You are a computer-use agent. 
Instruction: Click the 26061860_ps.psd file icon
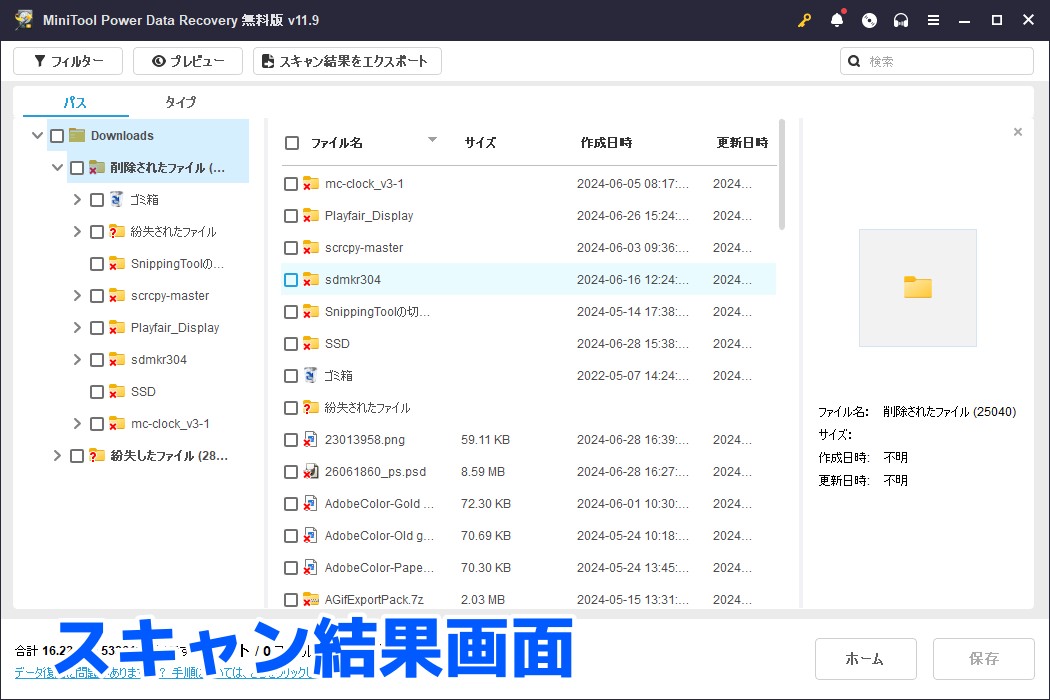[310, 471]
